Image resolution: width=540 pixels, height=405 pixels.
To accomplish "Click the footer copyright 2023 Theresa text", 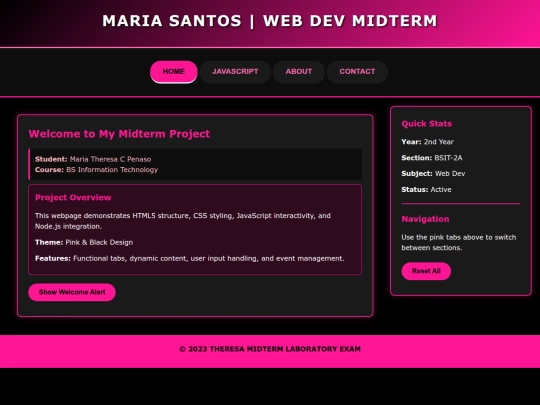I will pos(270,349).
